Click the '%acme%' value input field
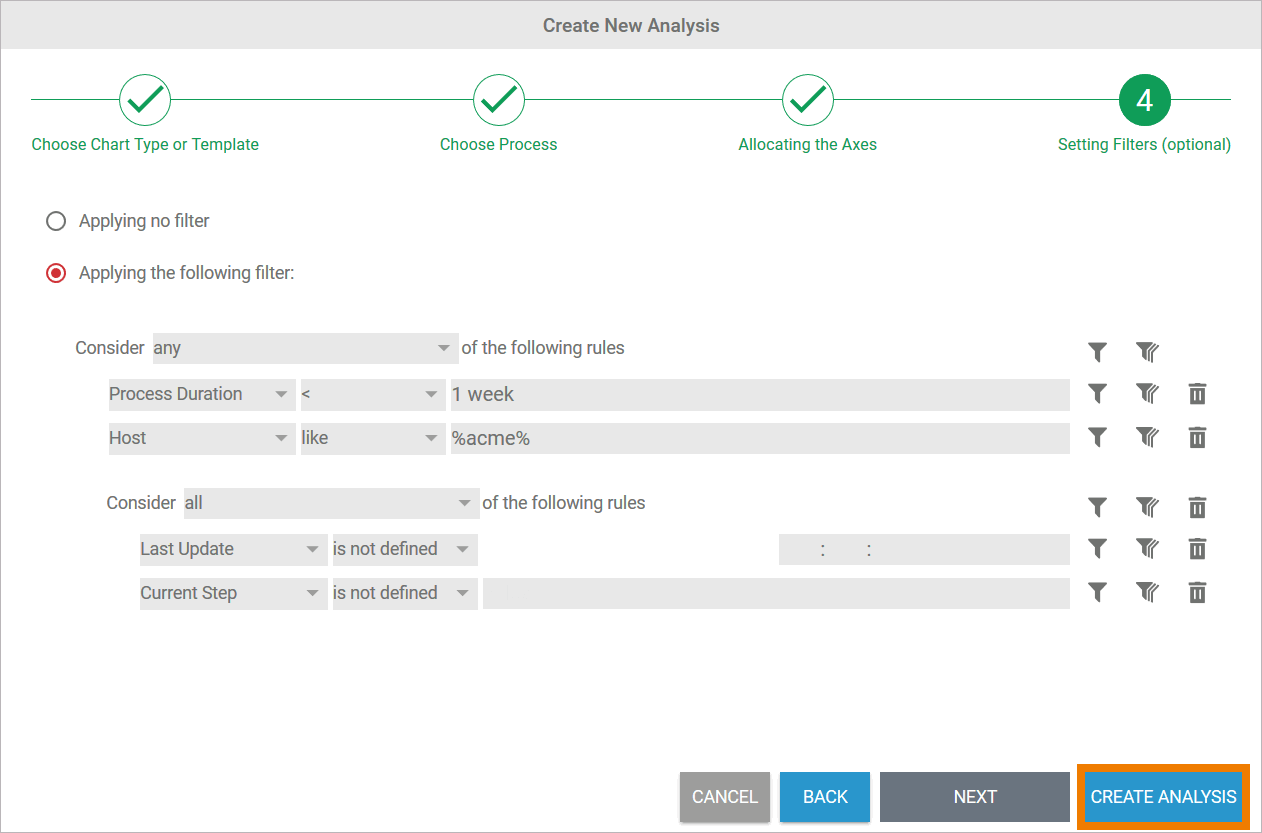Screen dimensions: 1262x833 point(759,438)
